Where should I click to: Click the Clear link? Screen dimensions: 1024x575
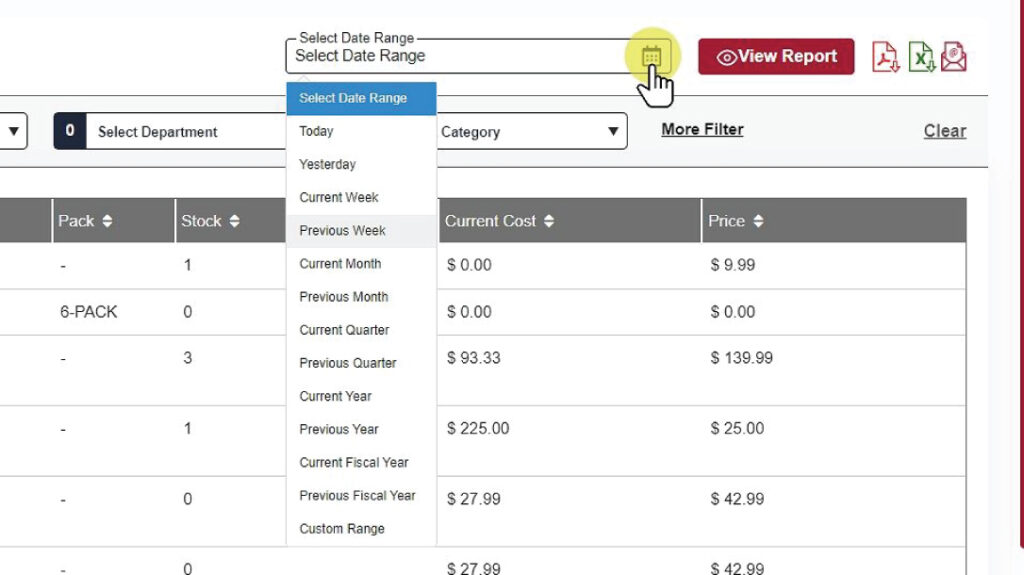(944, 131)
